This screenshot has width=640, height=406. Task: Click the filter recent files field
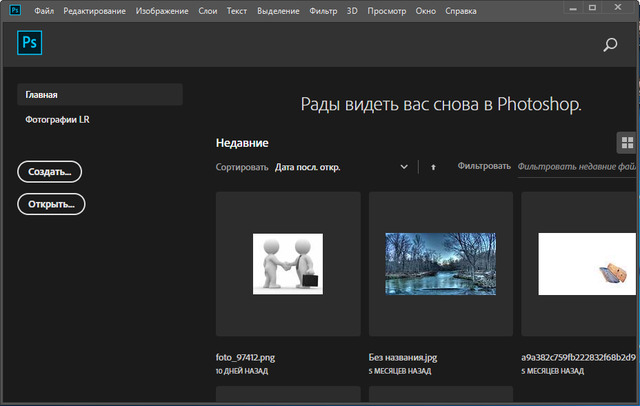pos(577,167)
